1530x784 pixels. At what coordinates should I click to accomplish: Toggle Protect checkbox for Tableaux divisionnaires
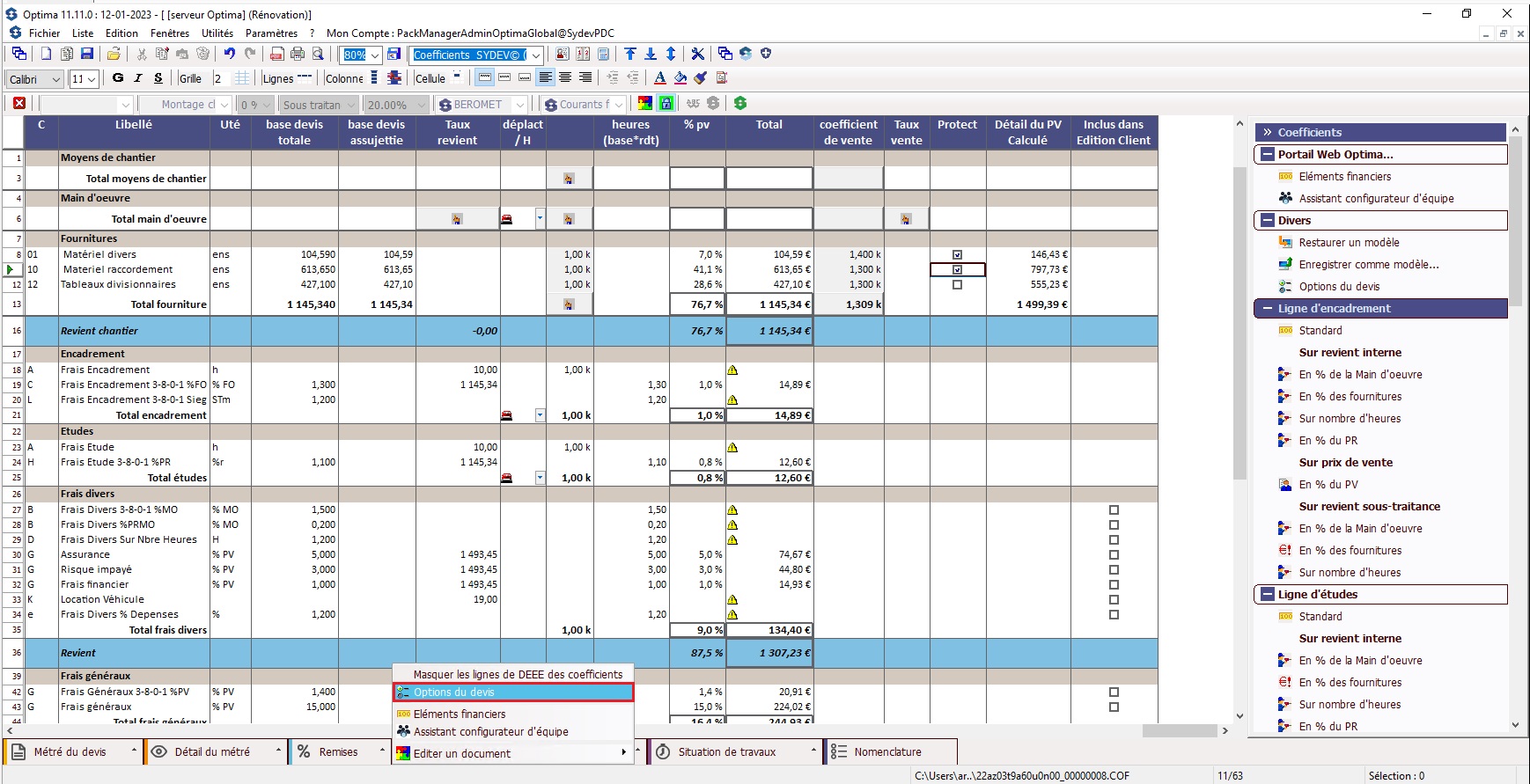click(x=957, y=285)
